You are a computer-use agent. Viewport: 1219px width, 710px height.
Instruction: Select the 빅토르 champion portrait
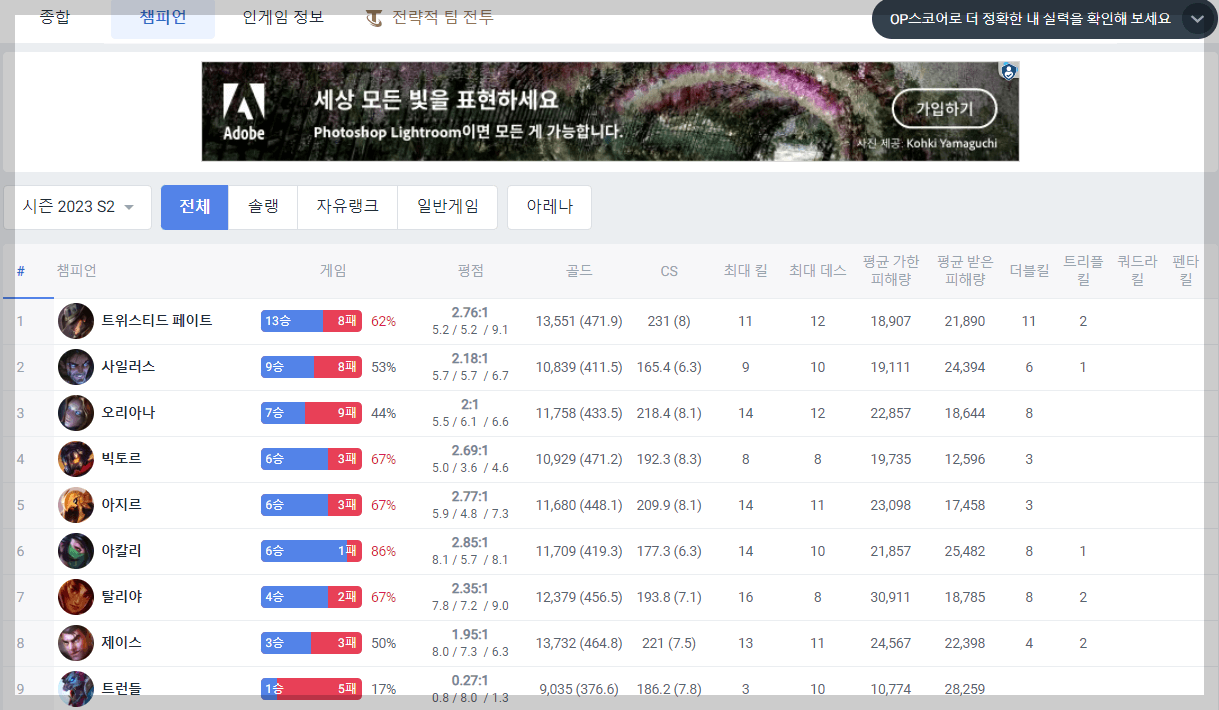pyautogui.click(x=75, y=458)
